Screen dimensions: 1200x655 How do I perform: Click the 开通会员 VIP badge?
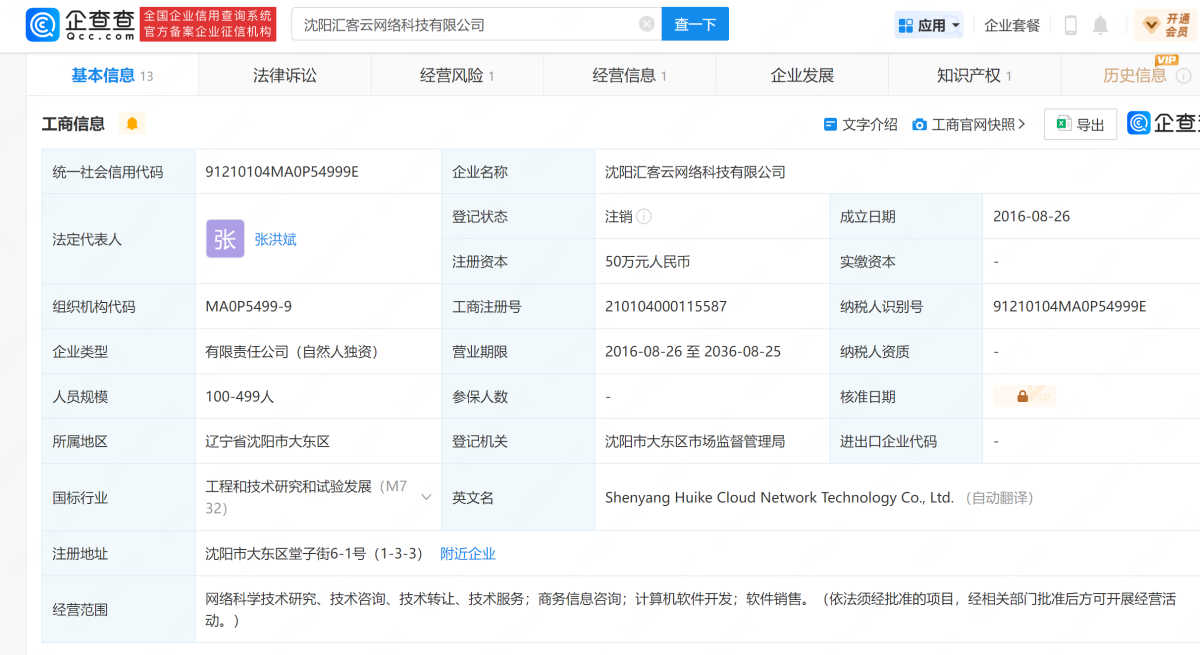(1166, 25)
